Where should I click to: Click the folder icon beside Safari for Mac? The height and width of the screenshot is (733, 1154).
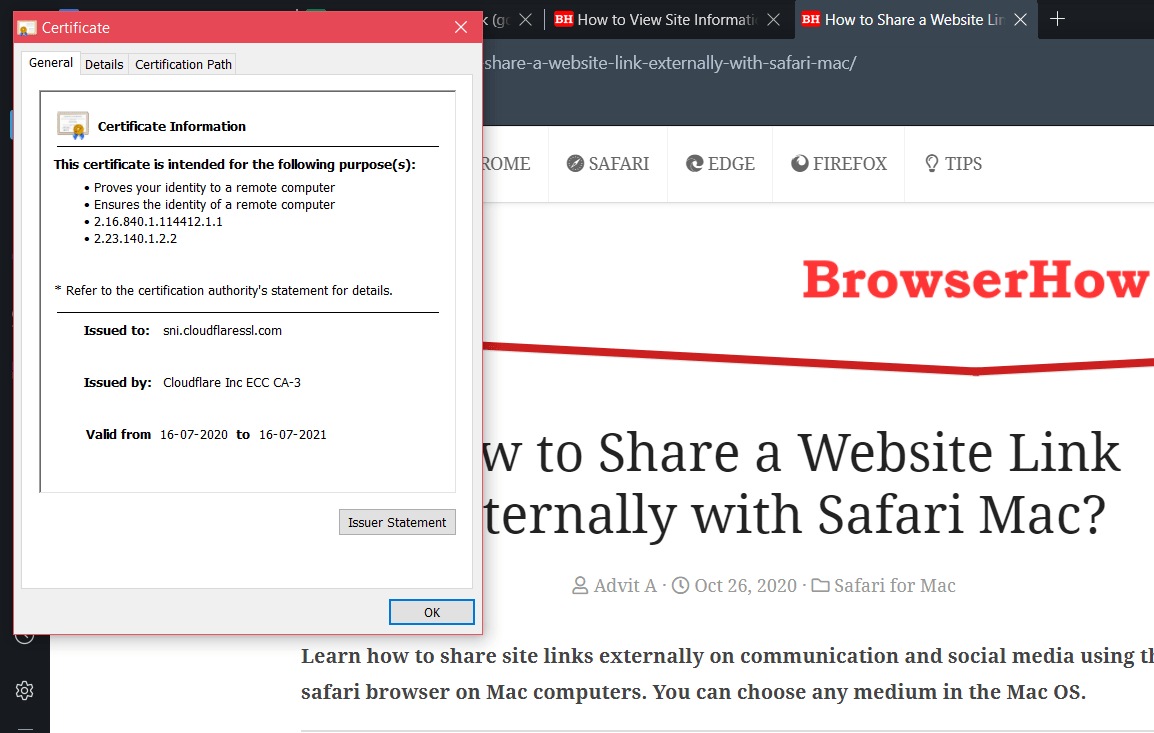[x=821, y=586]
